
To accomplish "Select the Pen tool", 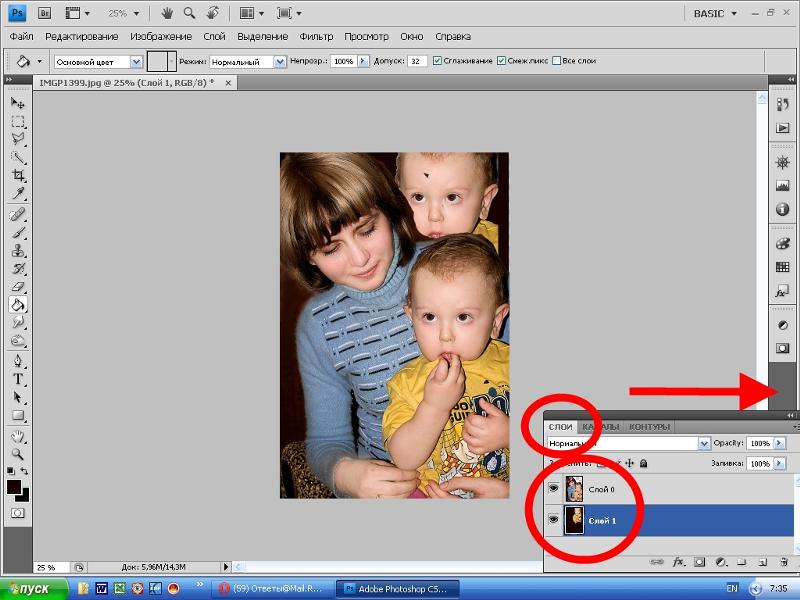I will [18, 361].
